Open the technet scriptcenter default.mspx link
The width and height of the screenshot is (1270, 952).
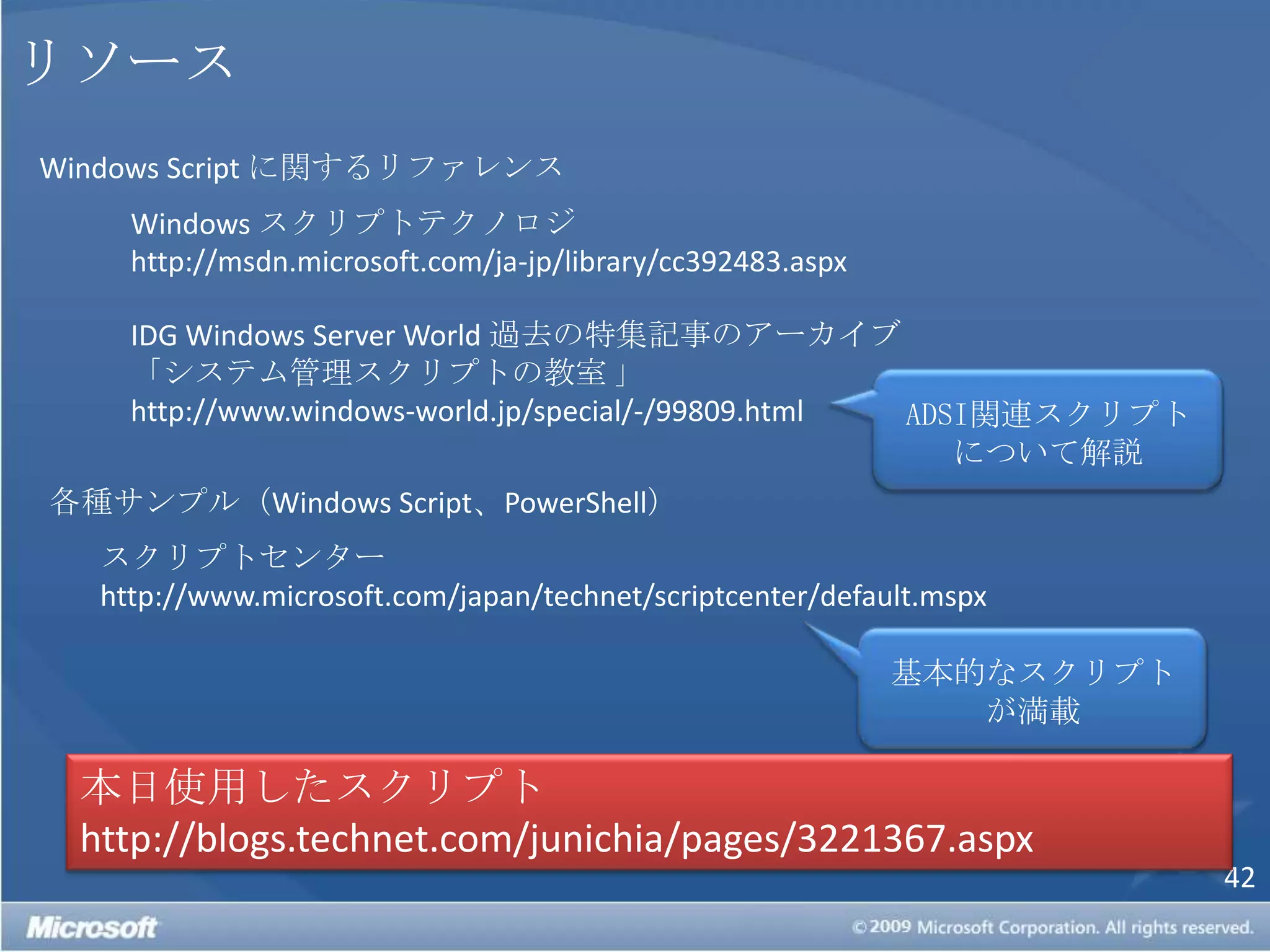543,597
